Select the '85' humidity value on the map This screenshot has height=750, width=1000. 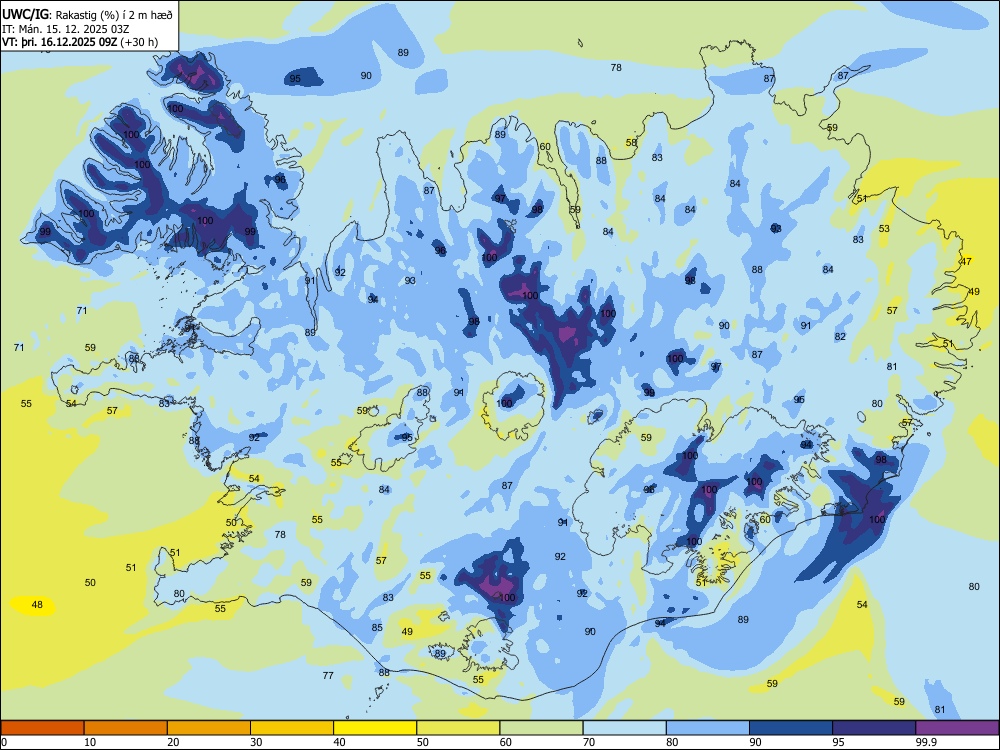pos(377,628)
